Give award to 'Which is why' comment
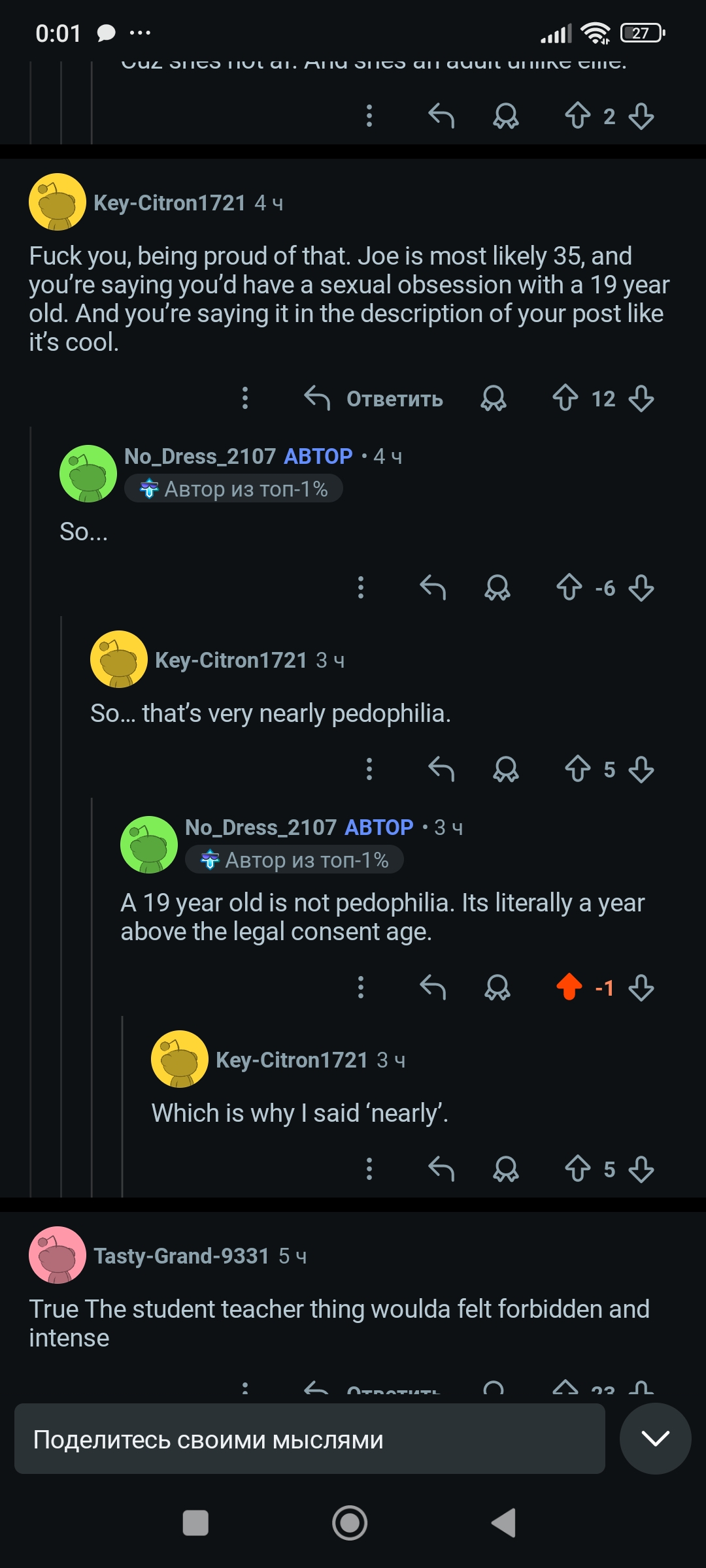Screen dimensions: 706x1568 (x=506, y=1168)
